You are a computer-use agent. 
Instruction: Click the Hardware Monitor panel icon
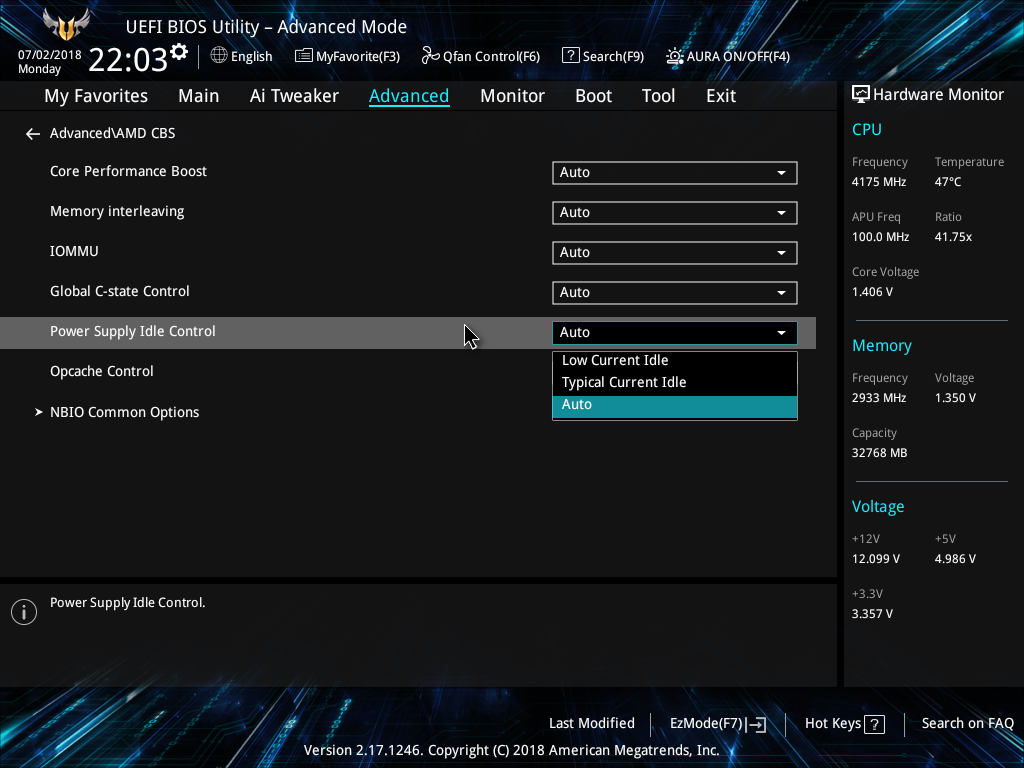pos(861,95)
